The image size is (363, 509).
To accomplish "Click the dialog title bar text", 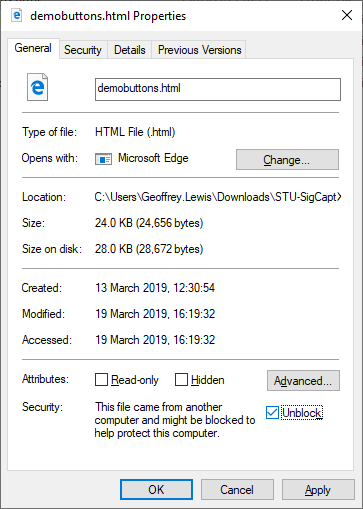I will point(108,16).
